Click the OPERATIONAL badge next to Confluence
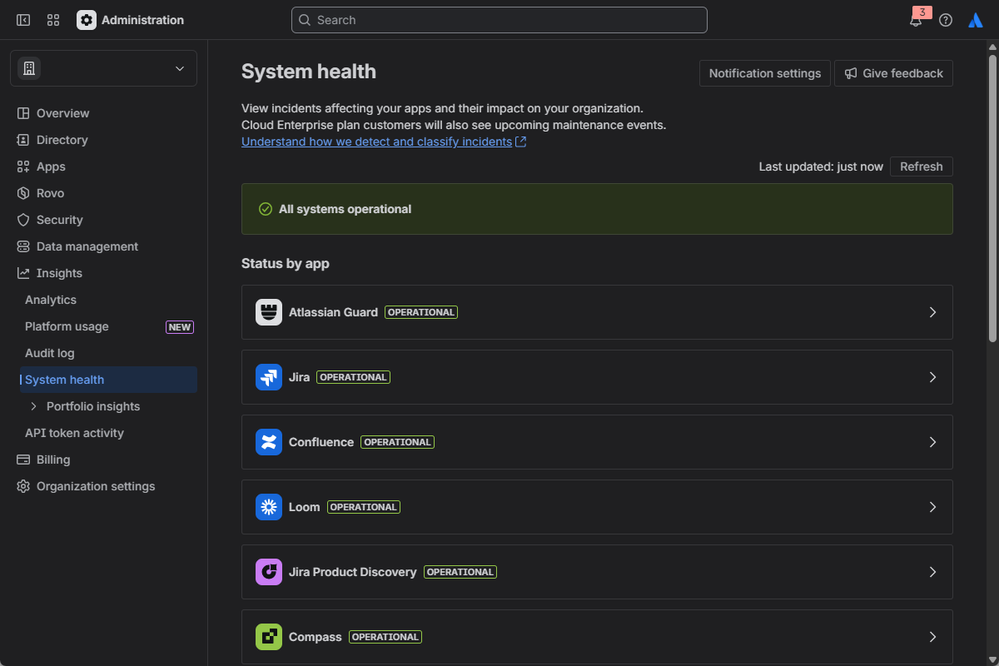 [x=397, y=442]
